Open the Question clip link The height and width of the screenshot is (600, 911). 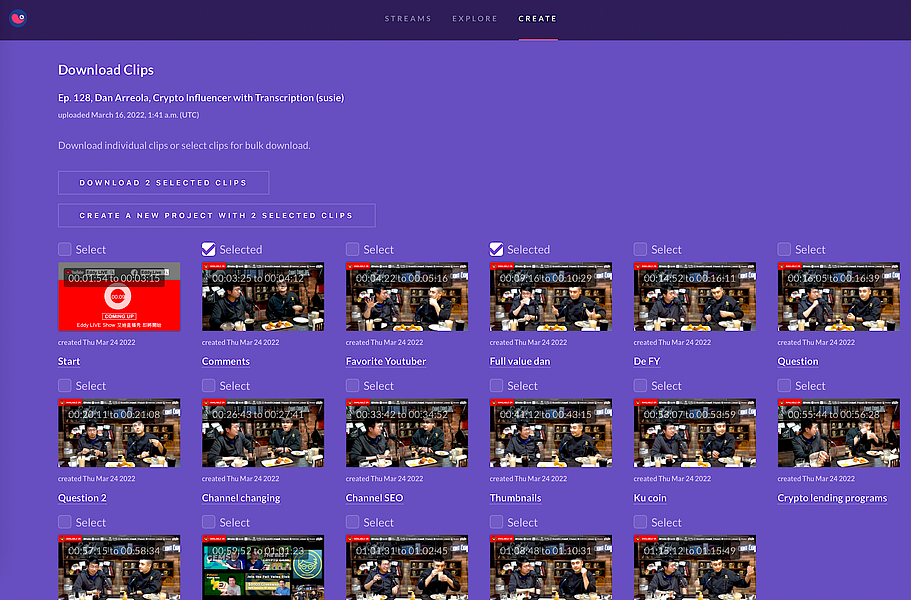(x=798, y=361)
